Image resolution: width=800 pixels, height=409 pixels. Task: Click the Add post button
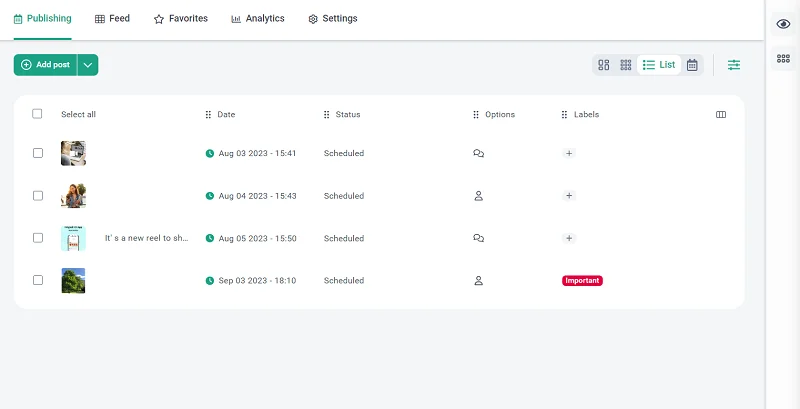[45, 65]
